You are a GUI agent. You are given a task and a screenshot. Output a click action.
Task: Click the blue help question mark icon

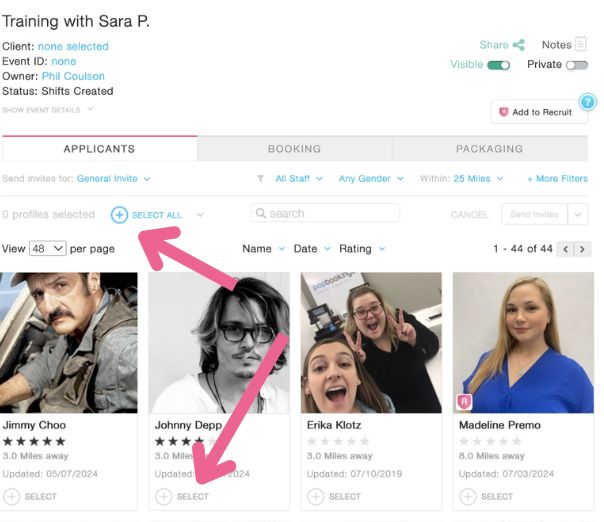tap(587, 102)
